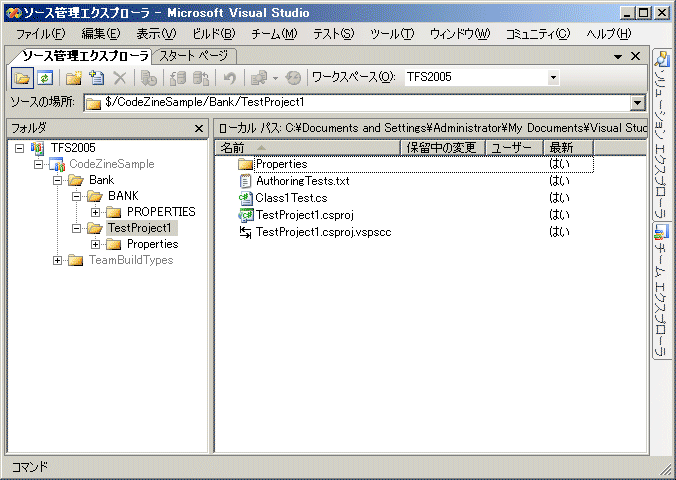Image resolution: width=676 pixels, height=480 pixels.
Task: Select the ソース管理エクスプローラ tab
Action: 85,56
